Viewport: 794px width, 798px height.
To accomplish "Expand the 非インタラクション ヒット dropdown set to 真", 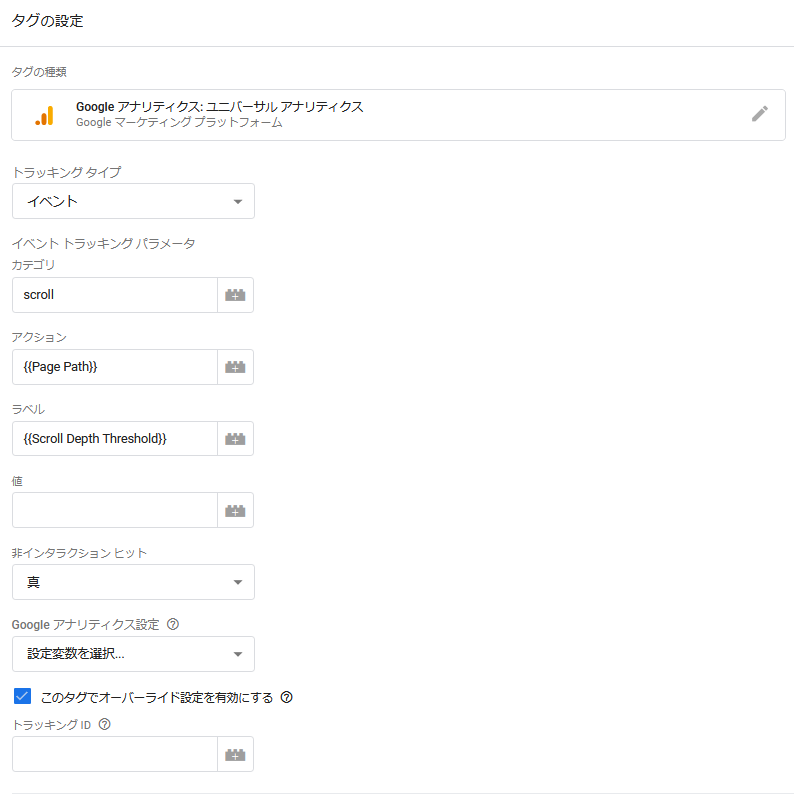I will 133,582.
